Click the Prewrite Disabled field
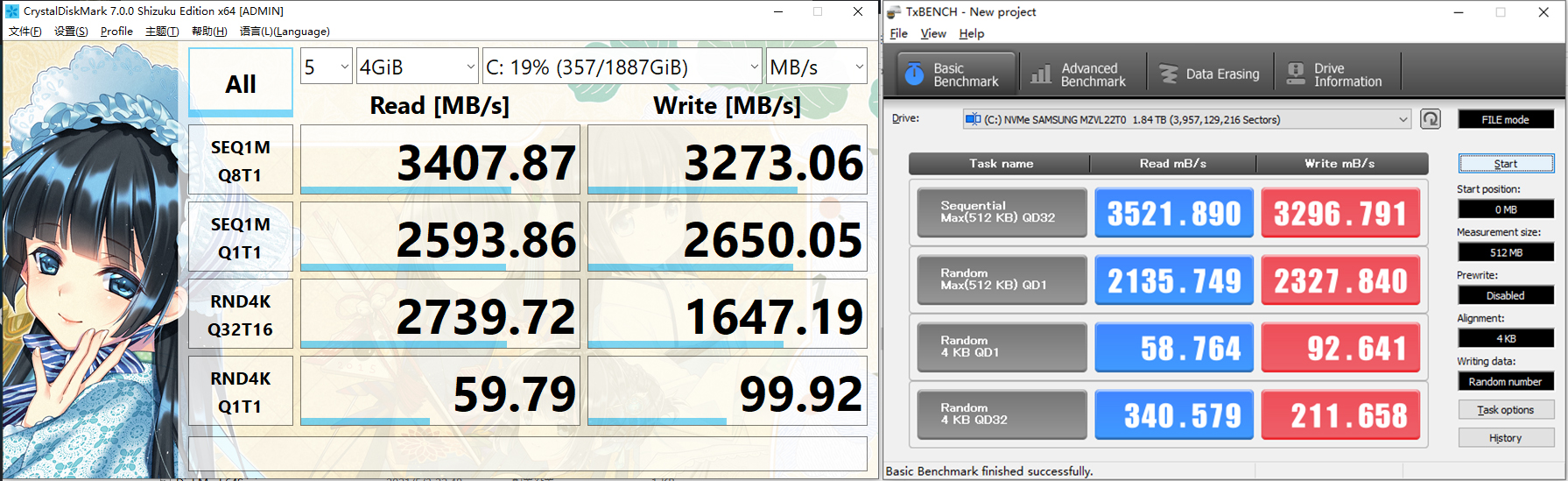The width and height of the screenshot is (1568, 481). tap(1506, 295)
